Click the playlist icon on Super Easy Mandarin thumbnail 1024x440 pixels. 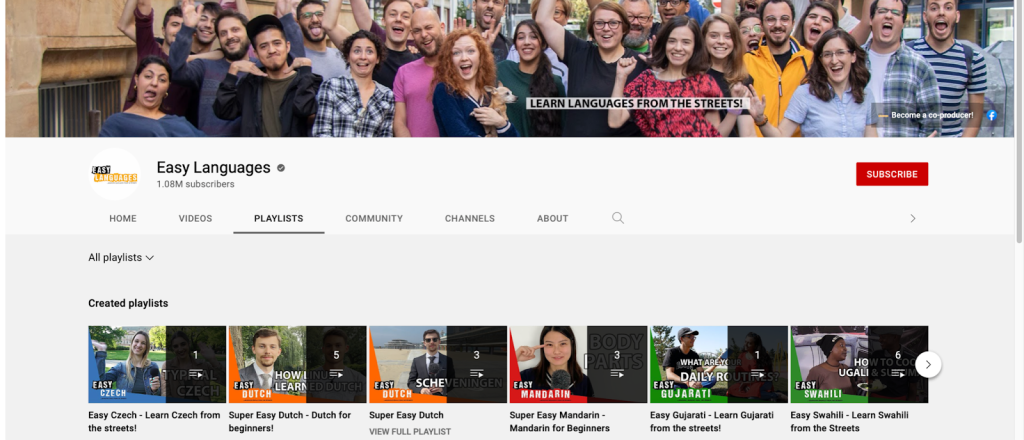(617, 374)
